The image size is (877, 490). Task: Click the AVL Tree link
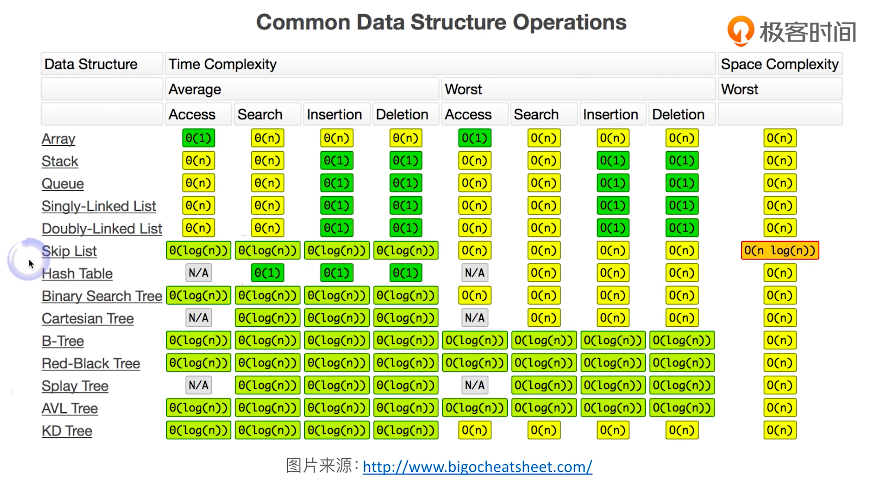click(69, 408)
